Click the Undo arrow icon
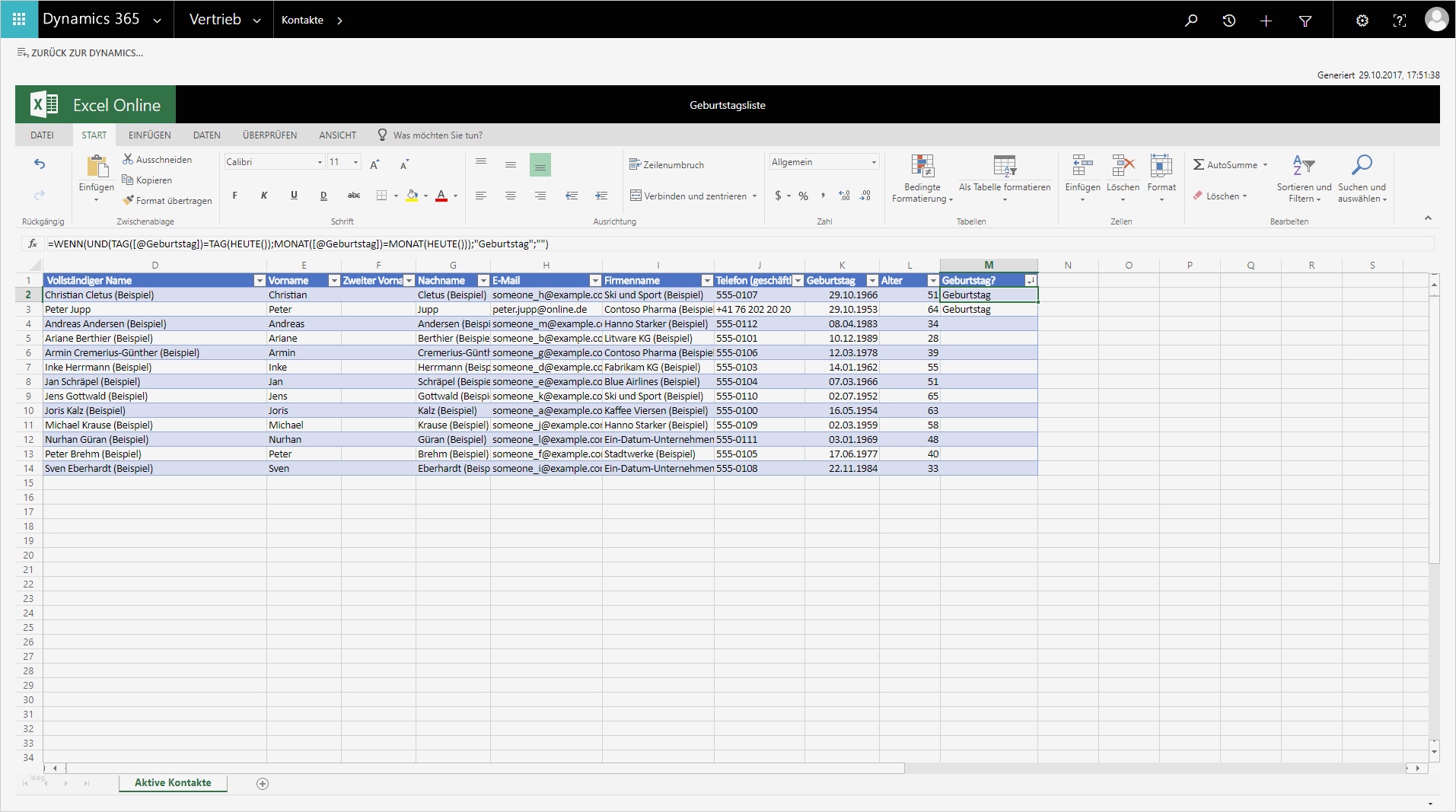The width and height of the screenshot is (1456, 812). click(x=40, y=164)
